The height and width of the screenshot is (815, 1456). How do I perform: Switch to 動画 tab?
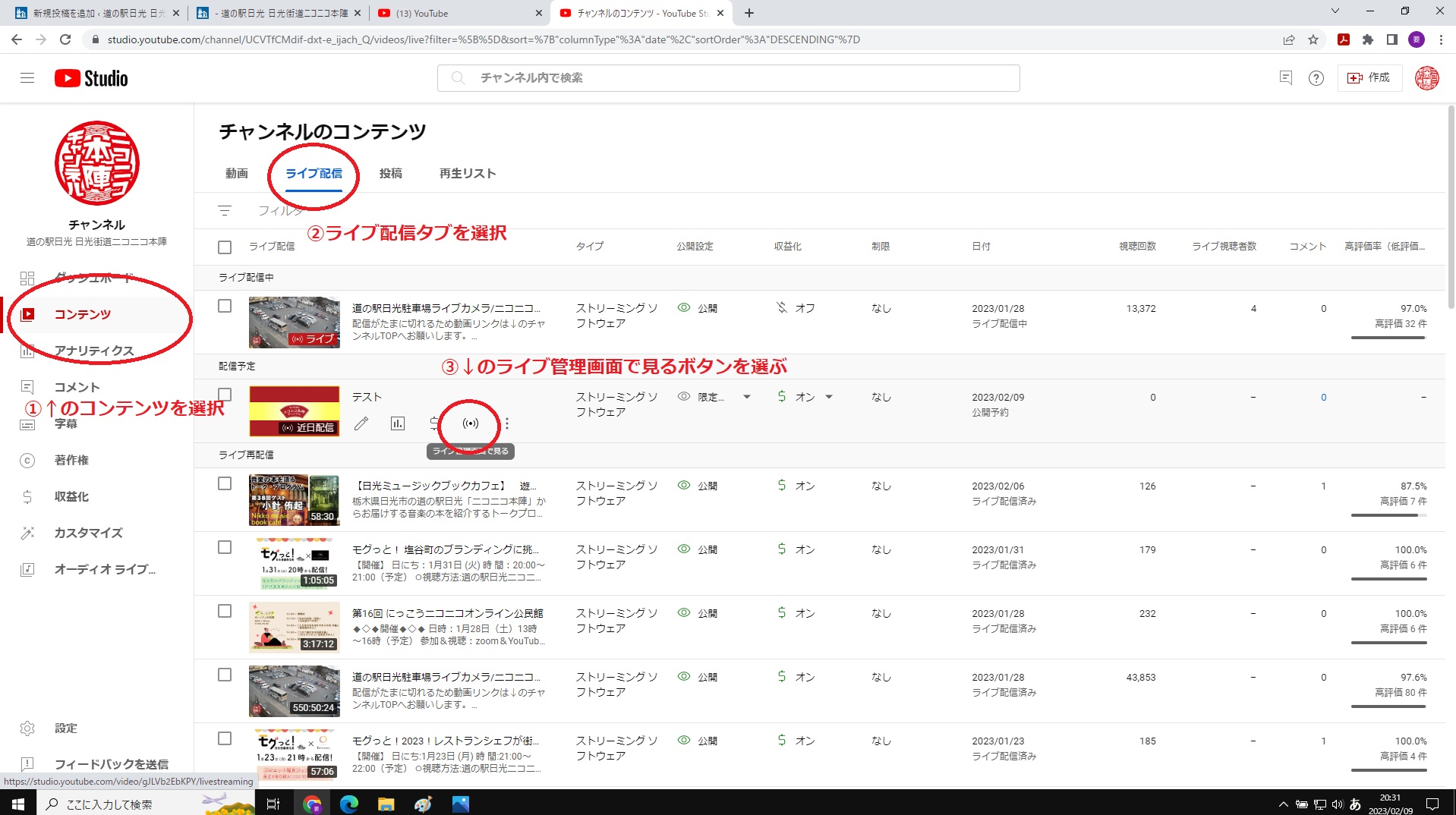[x=237, y=174]
